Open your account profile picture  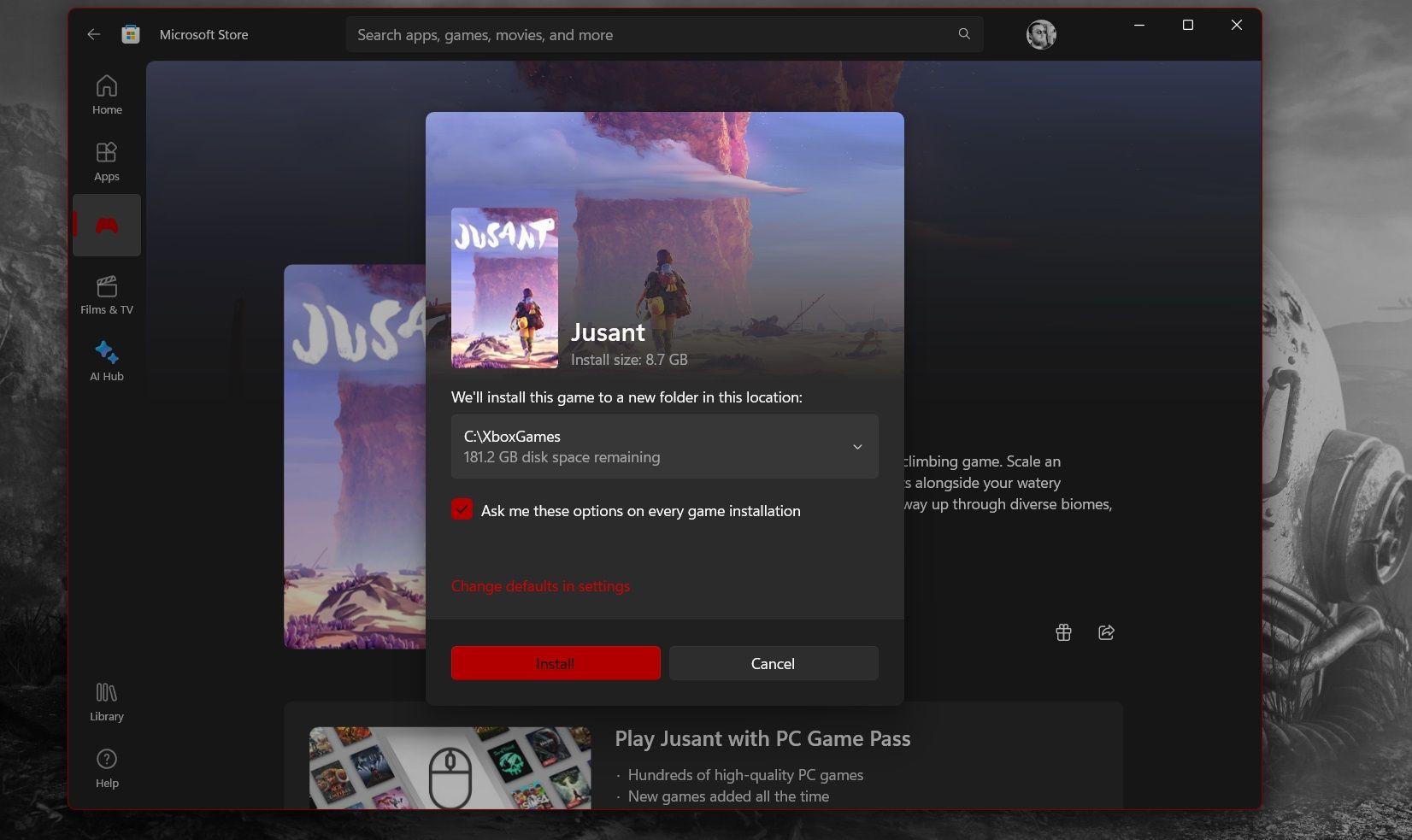pyautogui.click(x=1040, y=34)
